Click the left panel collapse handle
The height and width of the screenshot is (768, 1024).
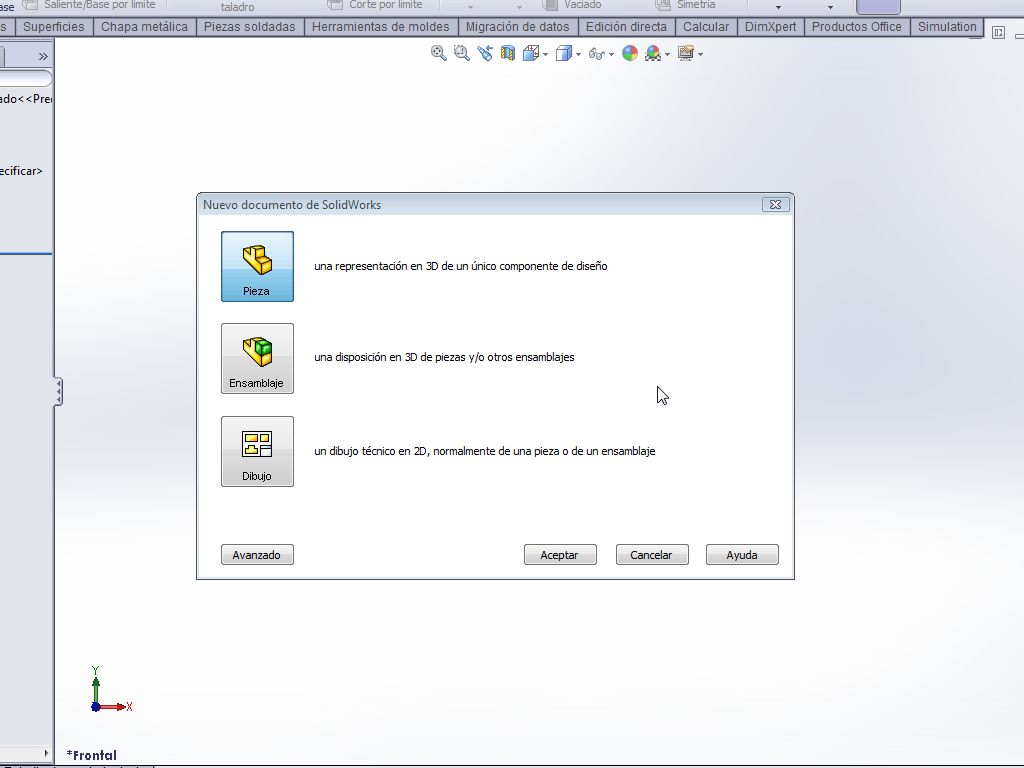[x=58, y=391]
